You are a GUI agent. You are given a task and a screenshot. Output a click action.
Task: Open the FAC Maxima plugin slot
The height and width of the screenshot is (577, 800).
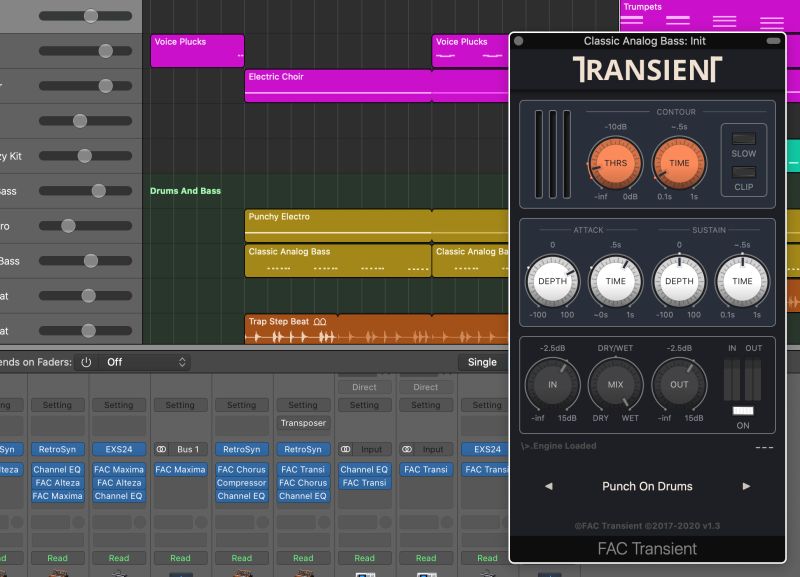118,469
